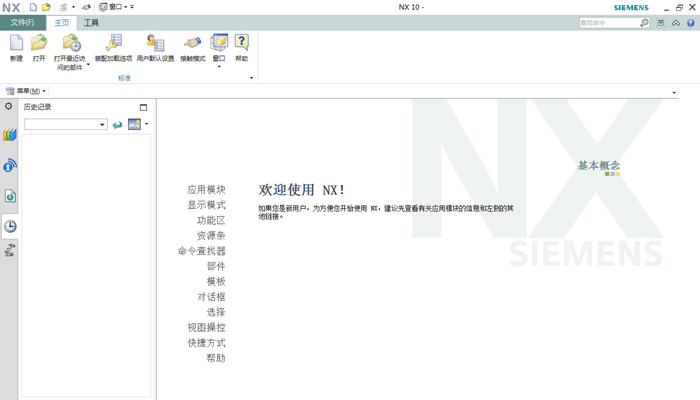This screenshot has height=400, width=700.
Task: Open the top border bar options arrow at the right end
Action: tap(674, 92)
